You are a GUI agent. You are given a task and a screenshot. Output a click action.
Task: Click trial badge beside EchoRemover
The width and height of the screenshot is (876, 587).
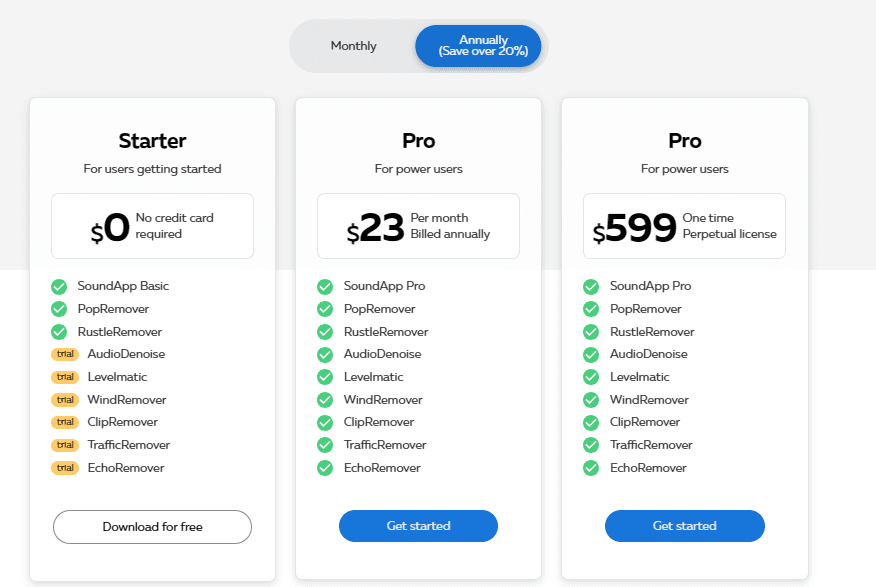(x=65, y=468)
